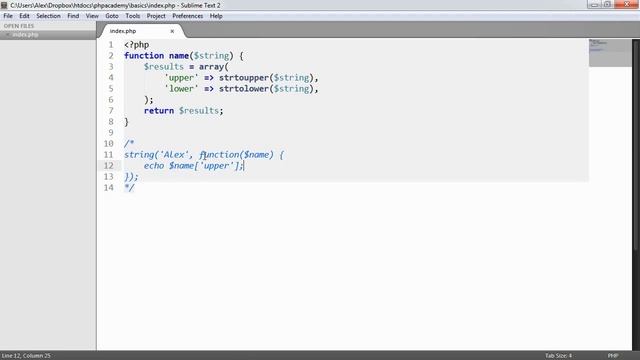
Task: Open Tab Size 4 setting in status bar
Action: 558,356
